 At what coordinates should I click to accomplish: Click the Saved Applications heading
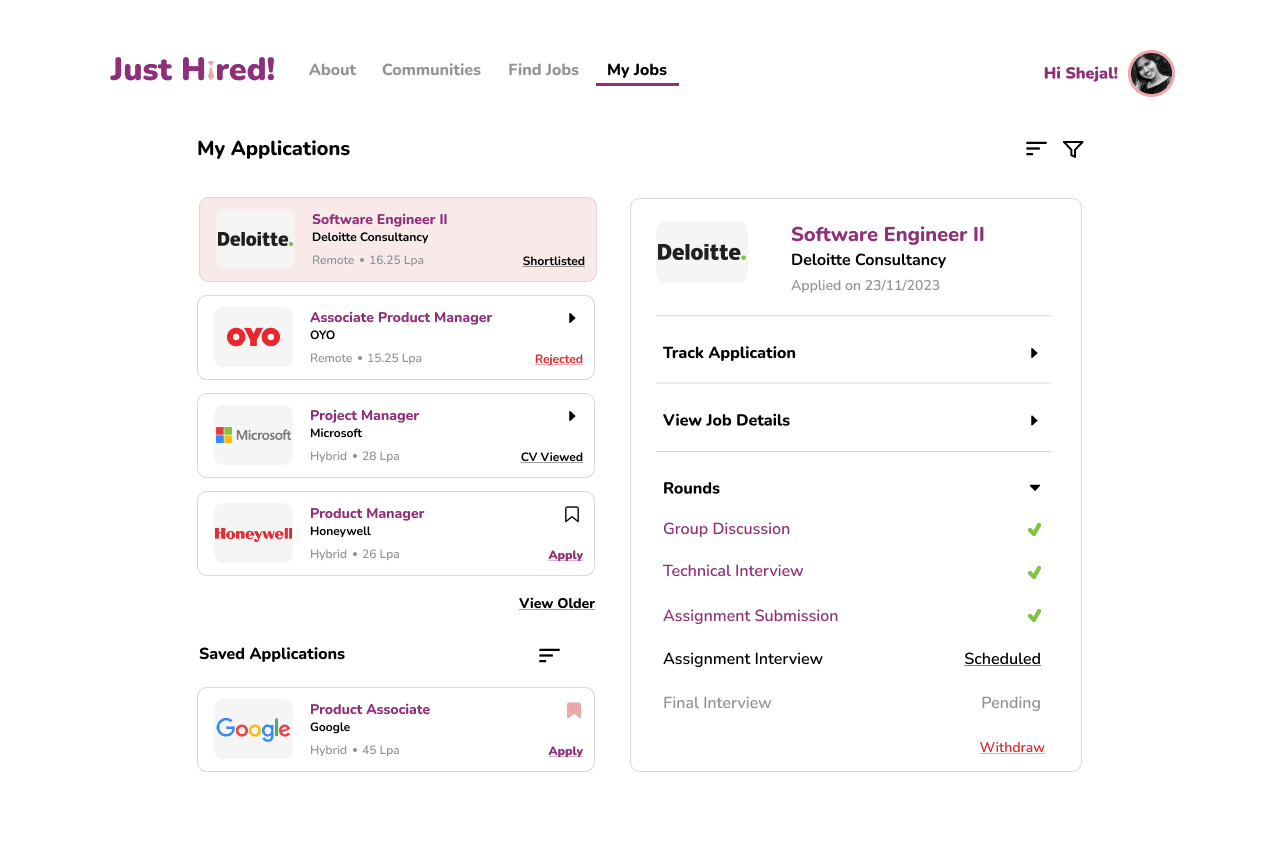point(272,654)
